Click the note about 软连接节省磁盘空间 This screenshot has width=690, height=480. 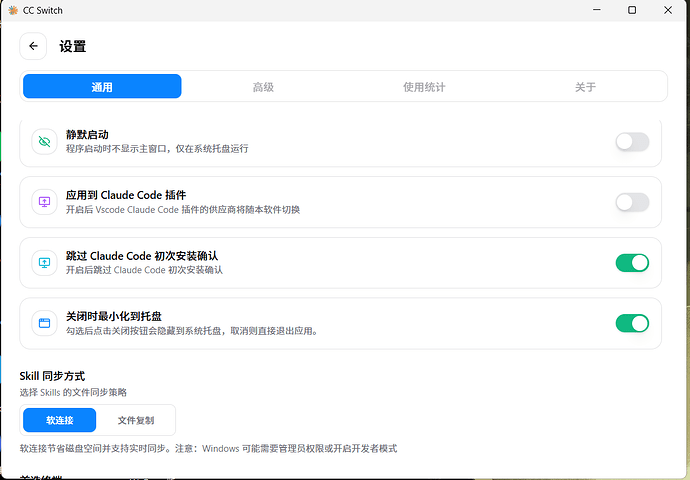(208, 449)
